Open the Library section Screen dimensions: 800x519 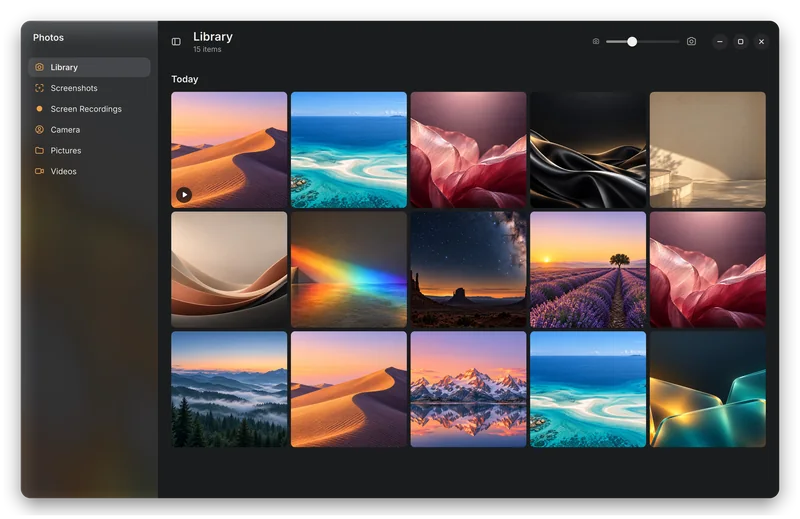tap(89, 67)
